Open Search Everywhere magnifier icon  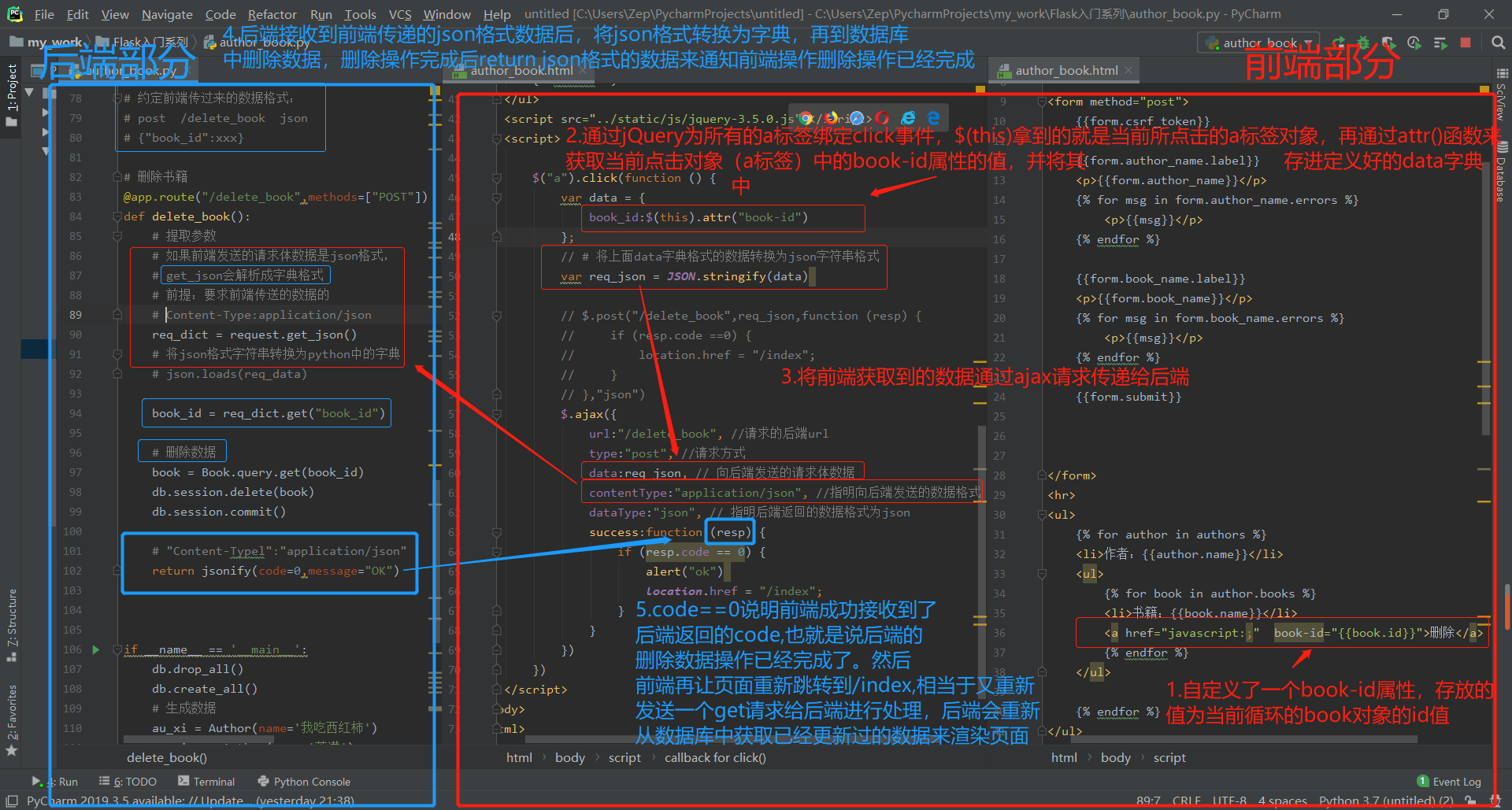pos(1498,43)
